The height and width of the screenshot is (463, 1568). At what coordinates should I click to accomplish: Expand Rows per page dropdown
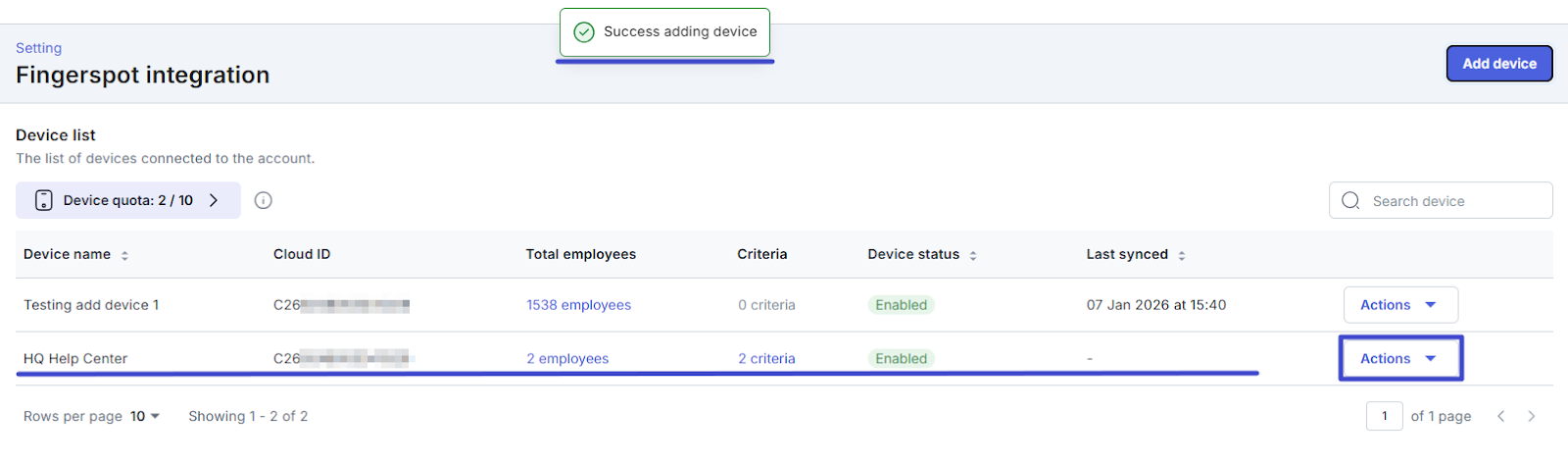145,416
